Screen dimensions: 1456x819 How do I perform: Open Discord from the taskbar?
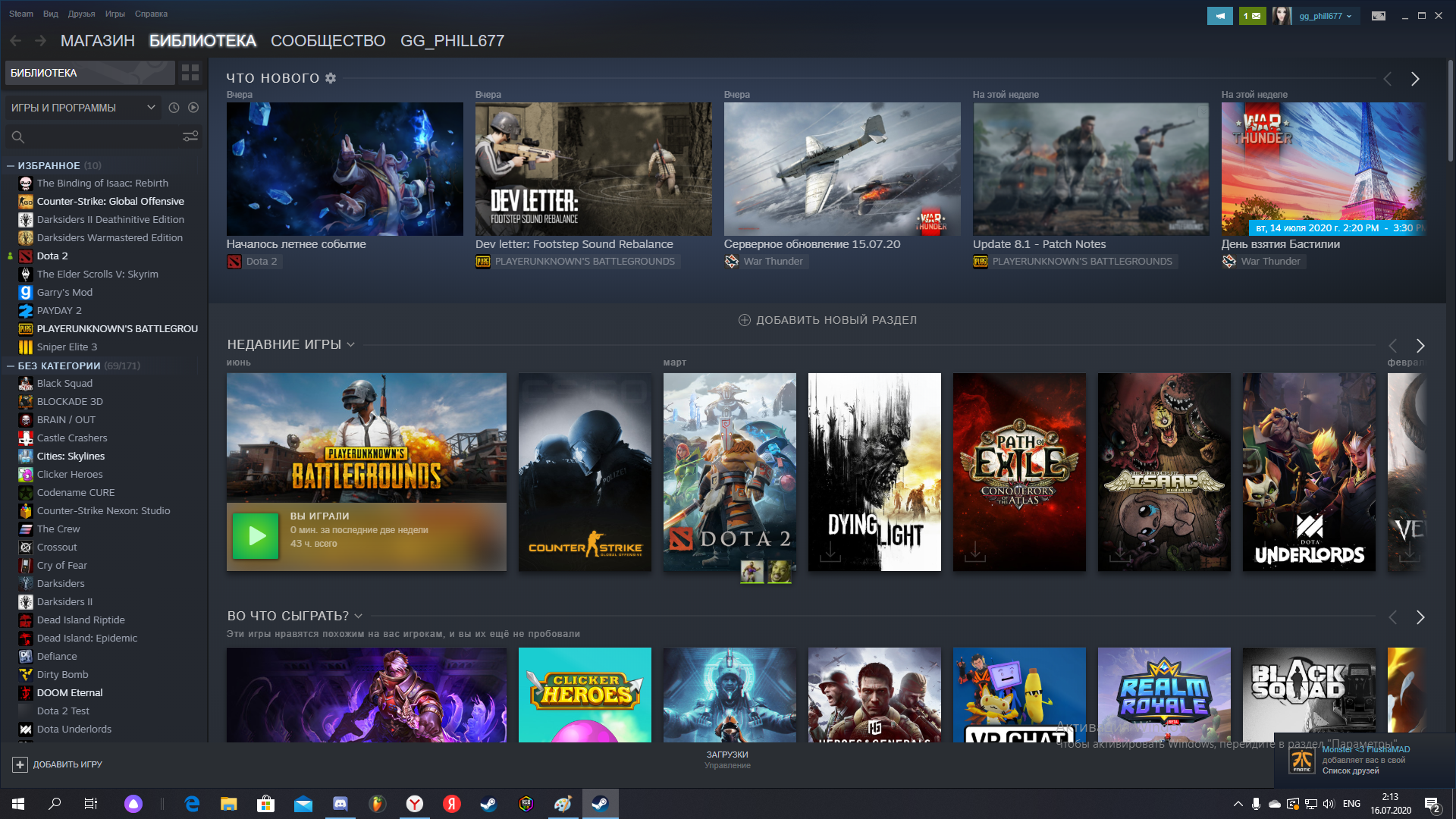(340, 804)
